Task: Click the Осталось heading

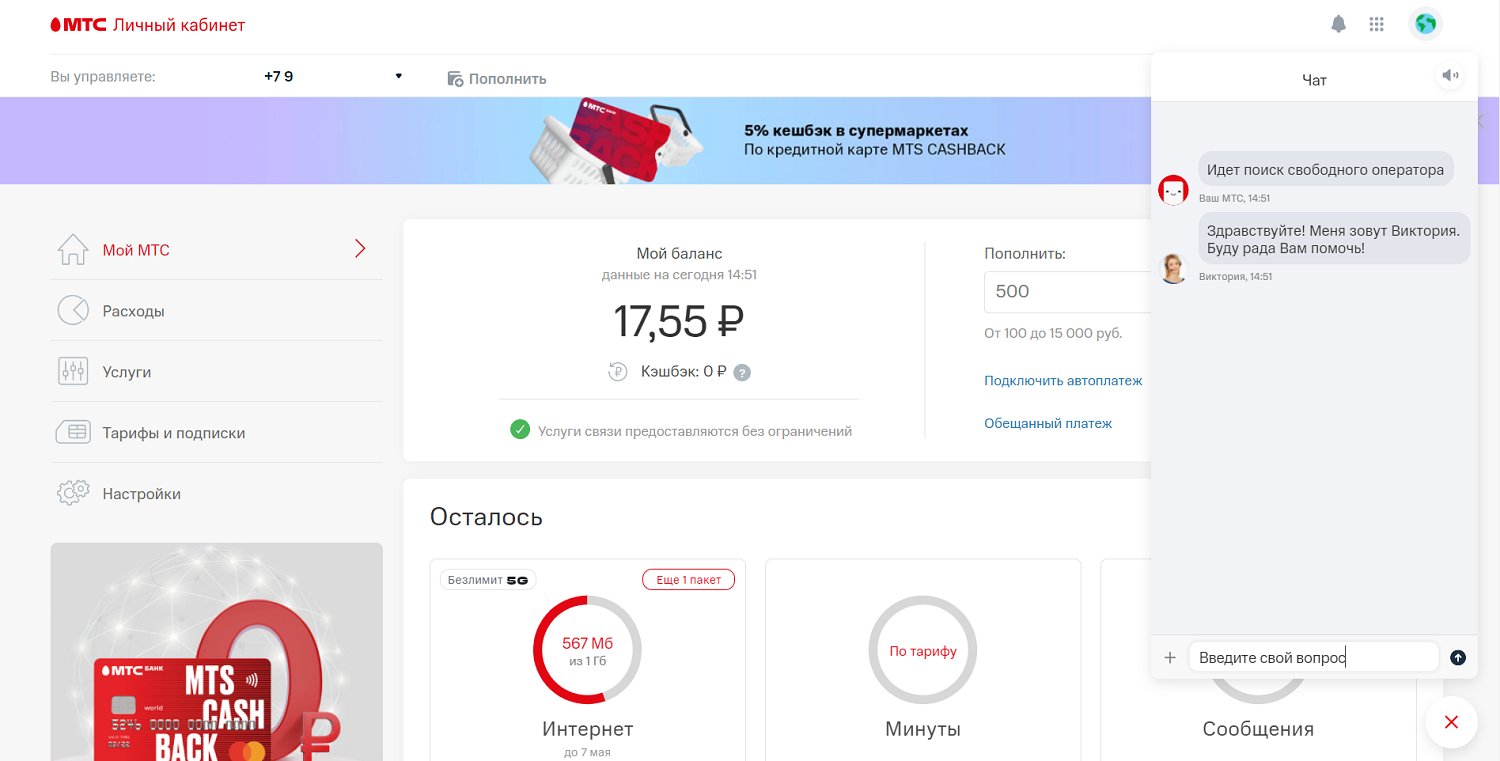Action: (x=486, y=517)
